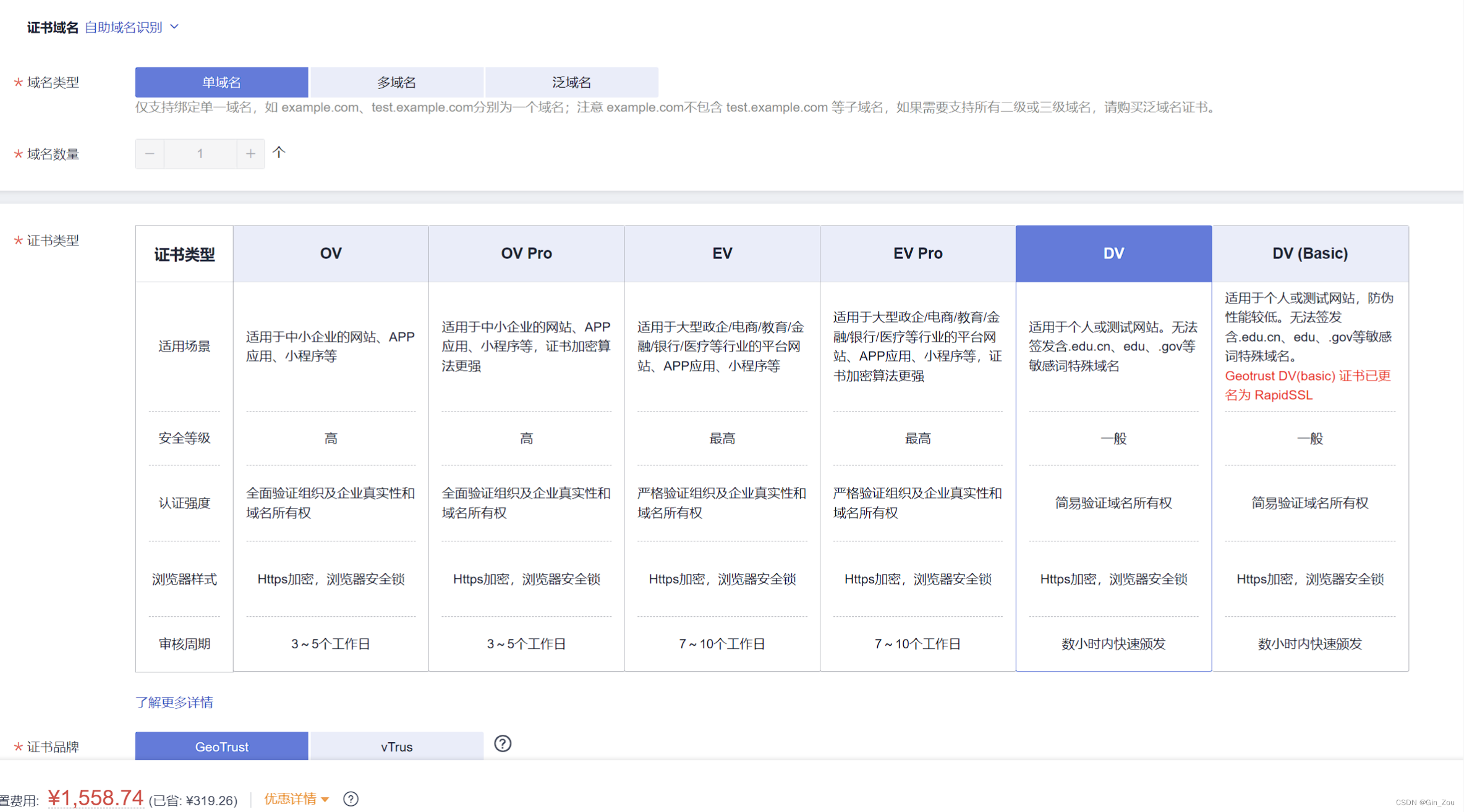Select the 多域名 domain type
This screenshot has width=1464, height=812.
pyautogui.click(x=396, y=82)
